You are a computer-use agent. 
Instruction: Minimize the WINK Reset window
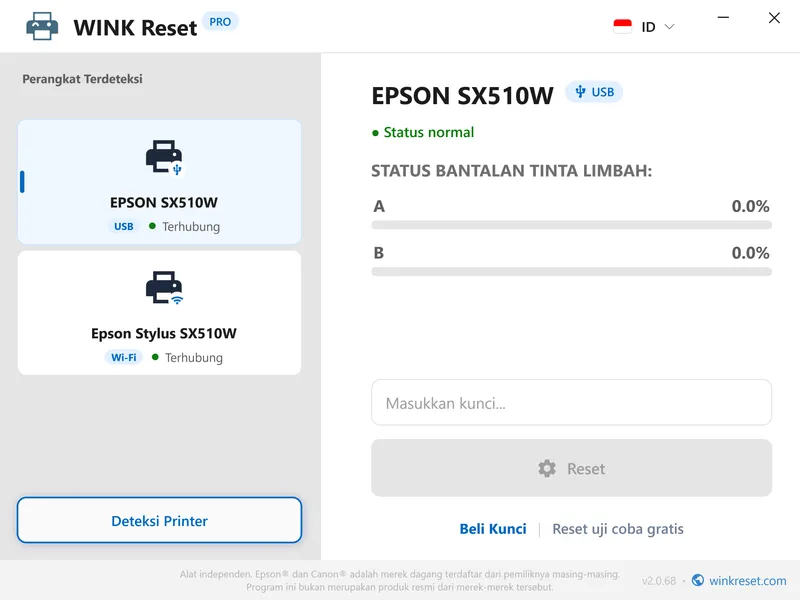point(723,18)
